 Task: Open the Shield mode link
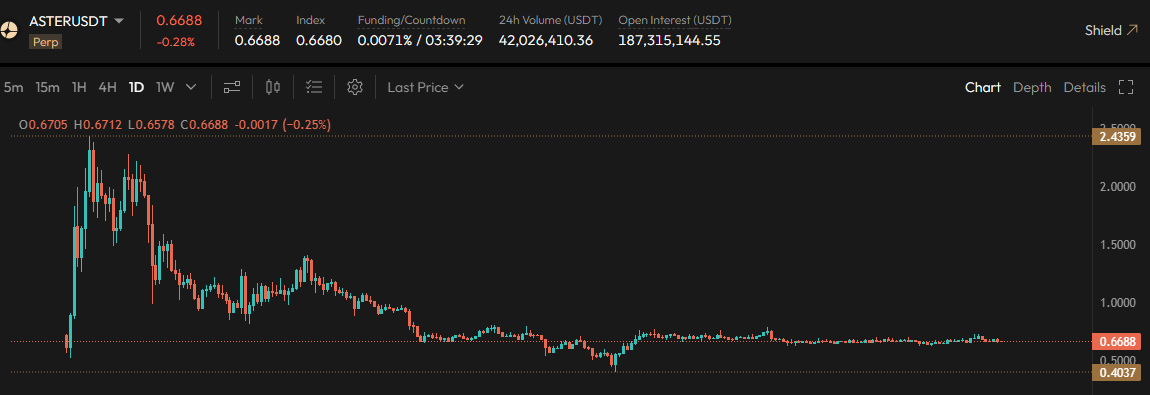[1112, 30]
